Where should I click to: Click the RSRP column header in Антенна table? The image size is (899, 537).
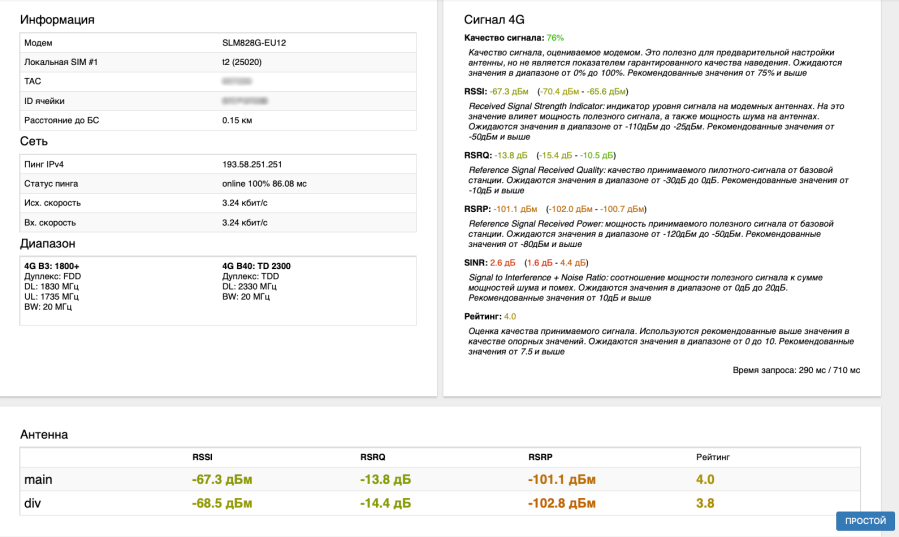click(541, 457)
